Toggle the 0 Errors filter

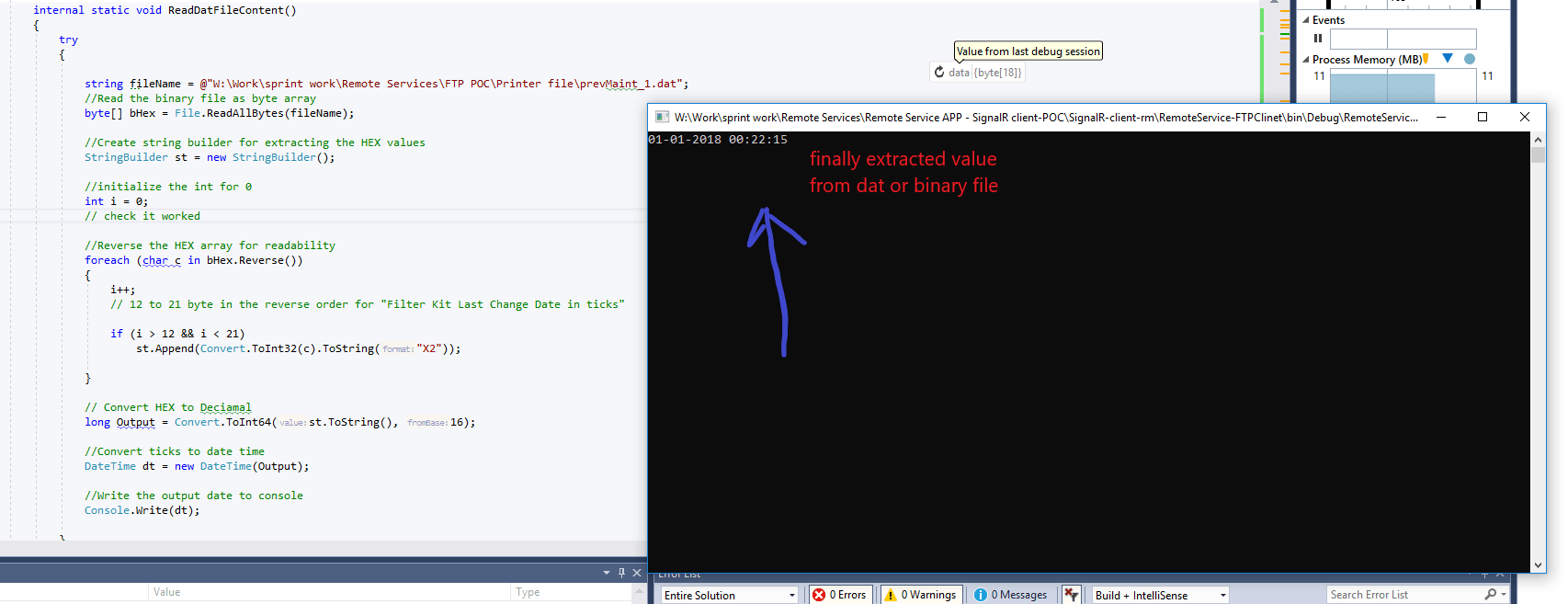click(839, 595)
